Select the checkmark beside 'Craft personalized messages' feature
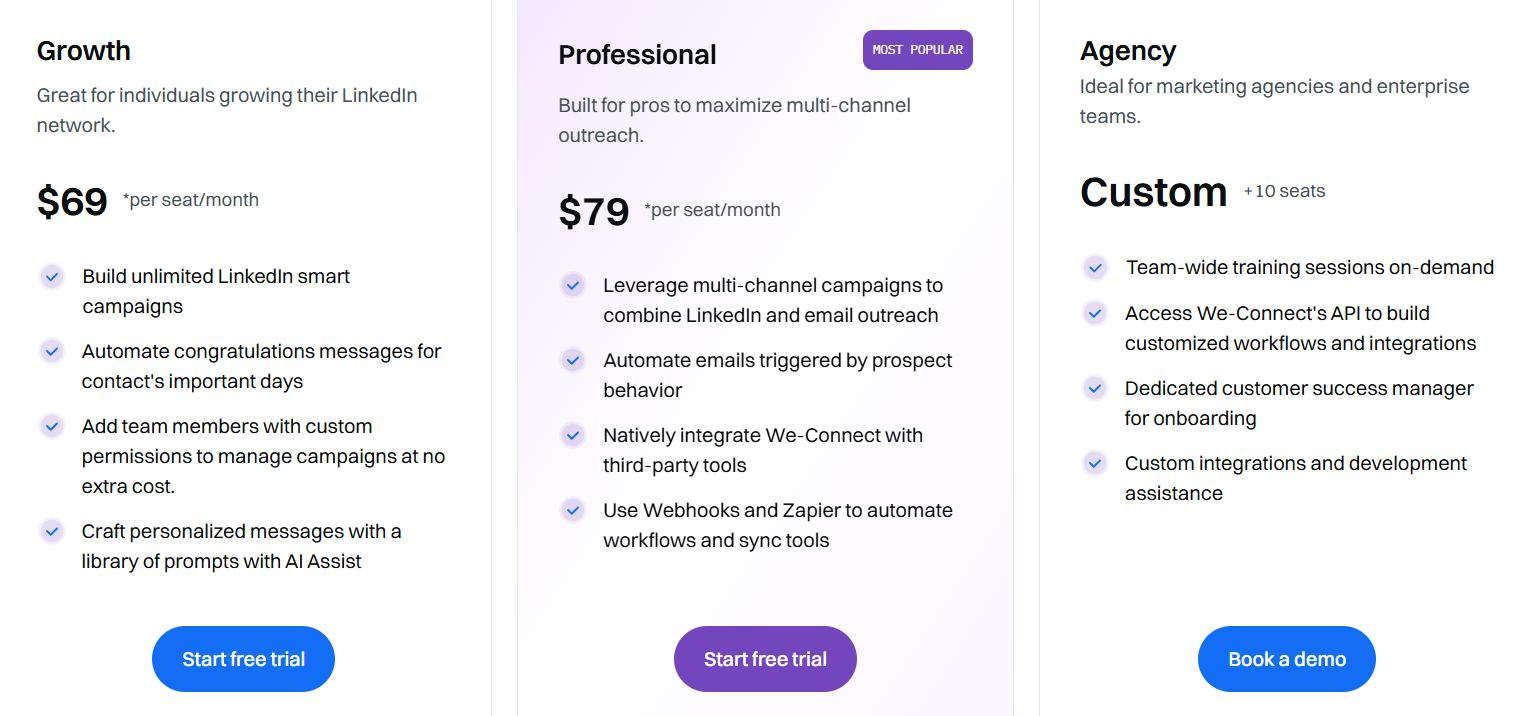The width and height of the screenshot is (1523, 716). [52, 531]
